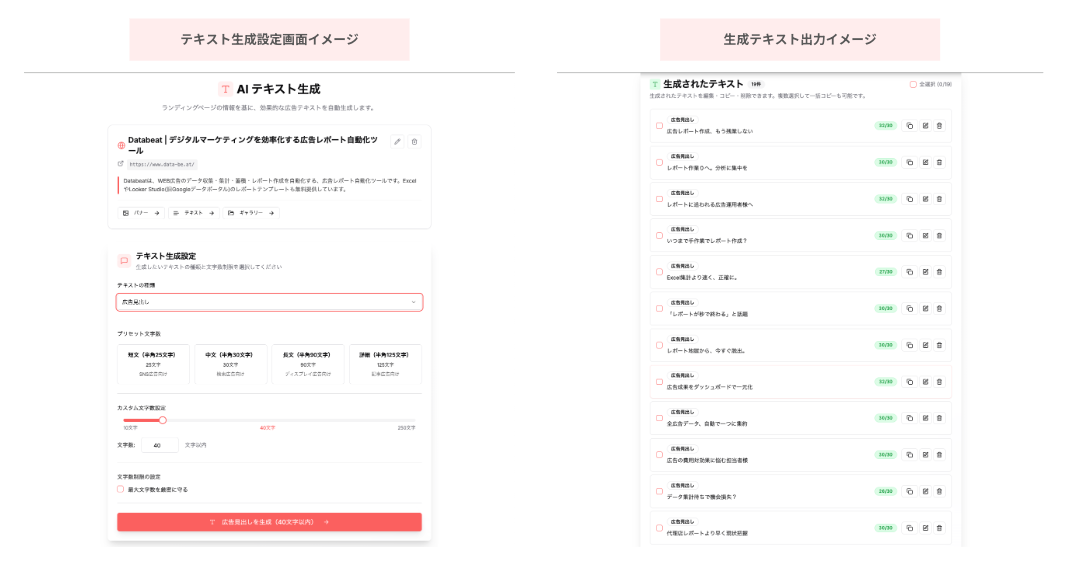
Task: Select the 中文 30文字 preset card
Action: point(230,364)
